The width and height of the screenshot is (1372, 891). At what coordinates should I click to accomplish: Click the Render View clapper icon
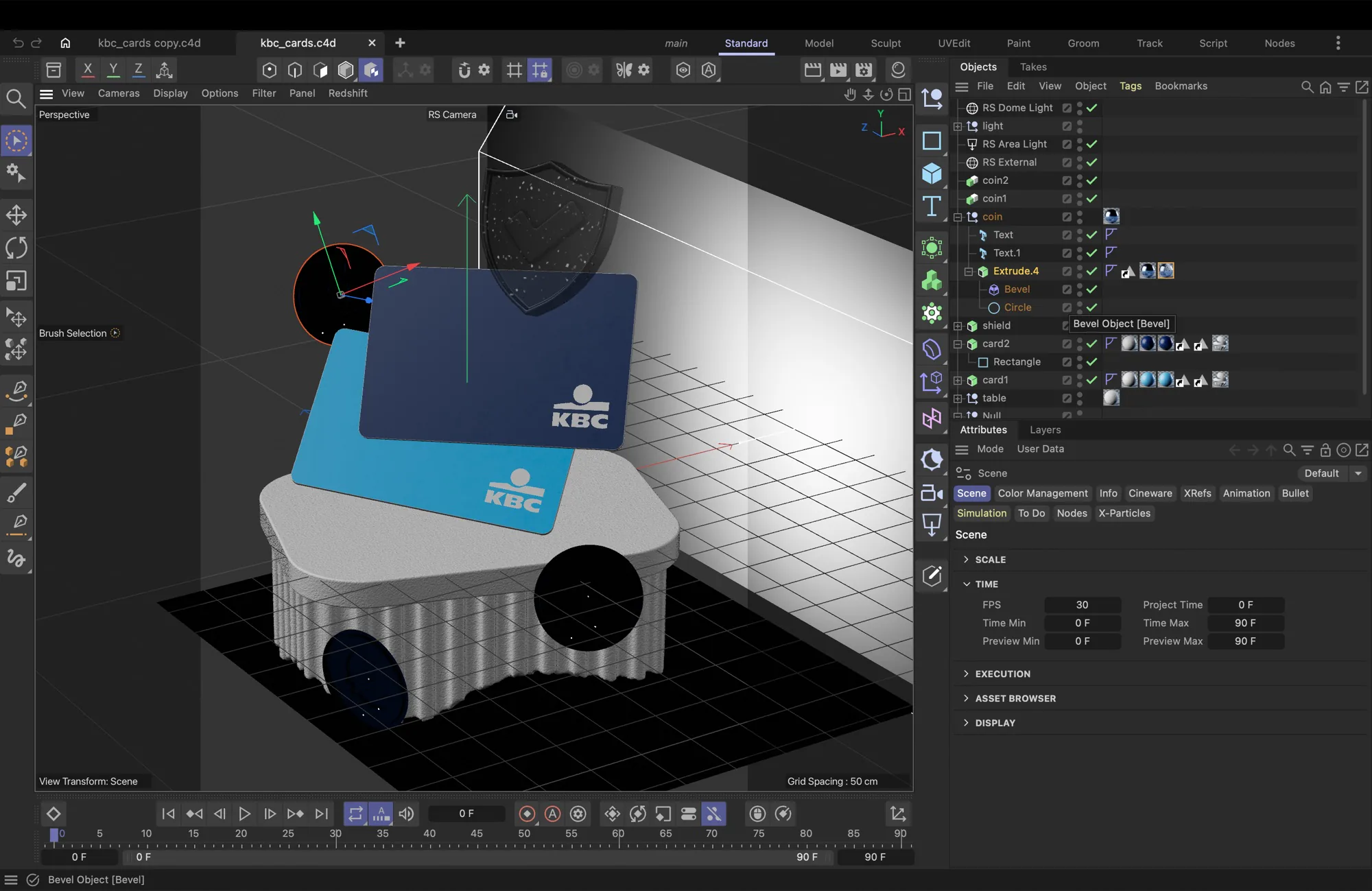coord(813,69)
